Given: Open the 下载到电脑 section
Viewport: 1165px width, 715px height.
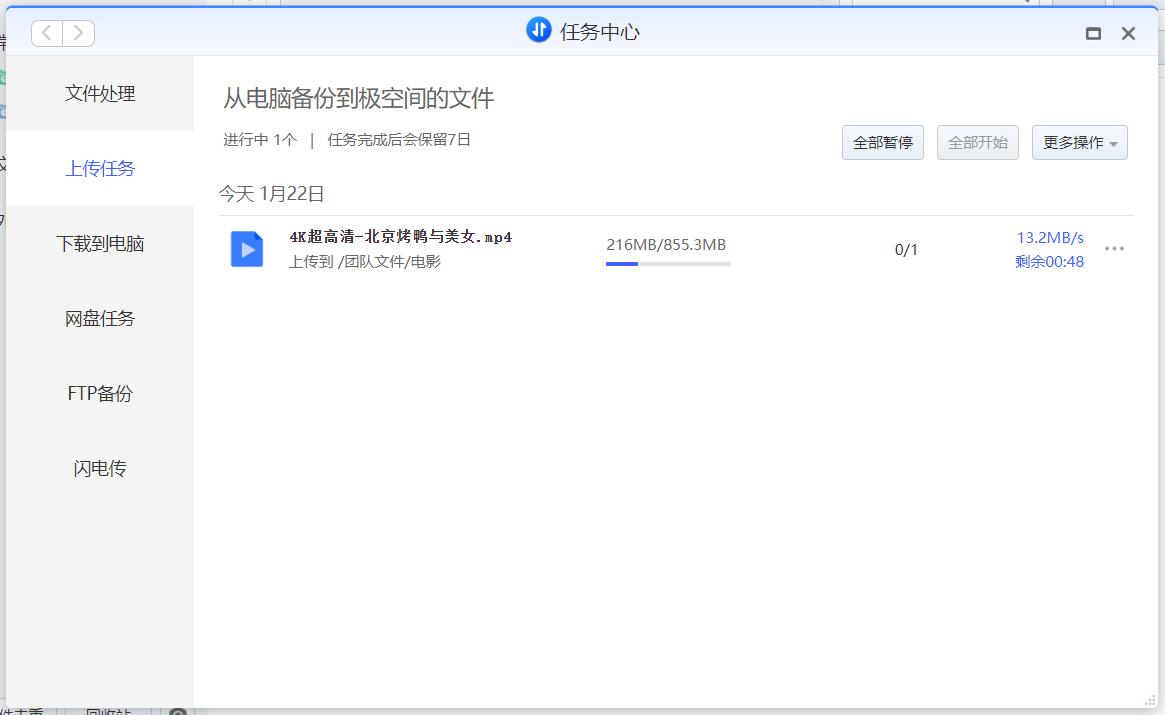Looking at the screenshot, I should coord(99,243).
